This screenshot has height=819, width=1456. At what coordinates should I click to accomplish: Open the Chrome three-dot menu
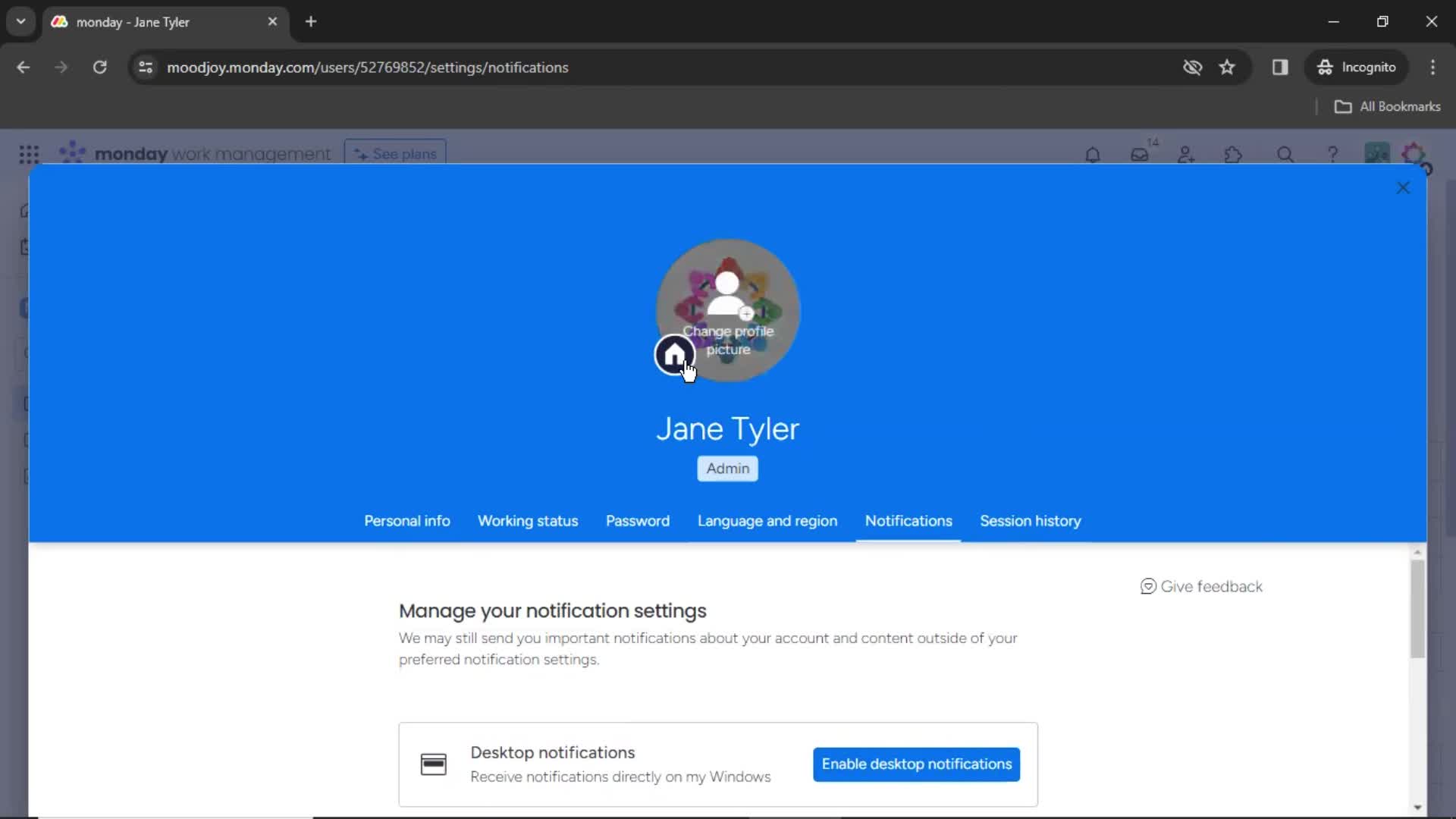pyautogui.click(x=1432, y=67)
